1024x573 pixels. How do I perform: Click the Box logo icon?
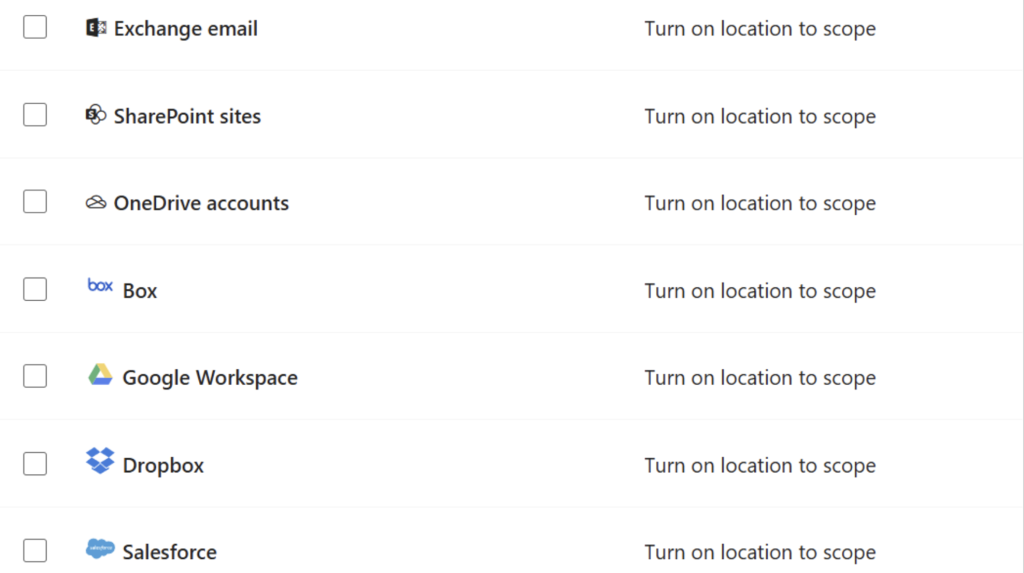[x=100, y=286]
